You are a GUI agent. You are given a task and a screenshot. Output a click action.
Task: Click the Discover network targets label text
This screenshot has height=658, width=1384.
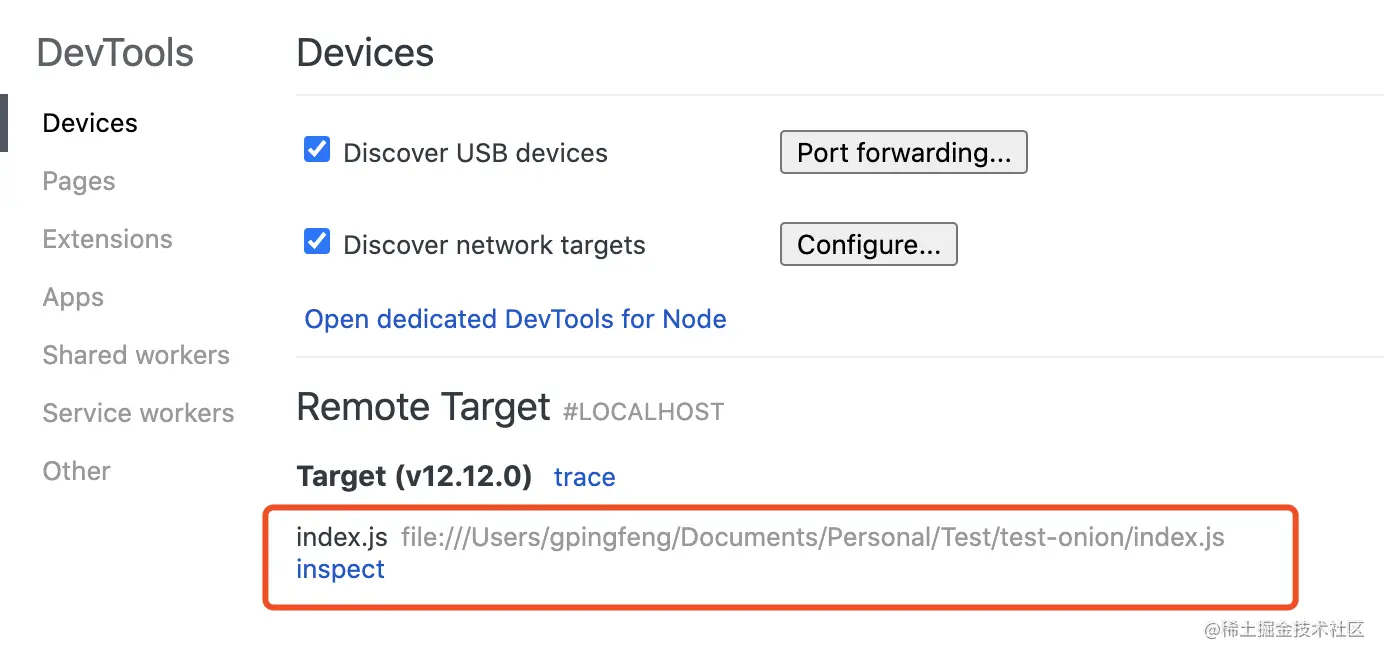click(494, 245)
